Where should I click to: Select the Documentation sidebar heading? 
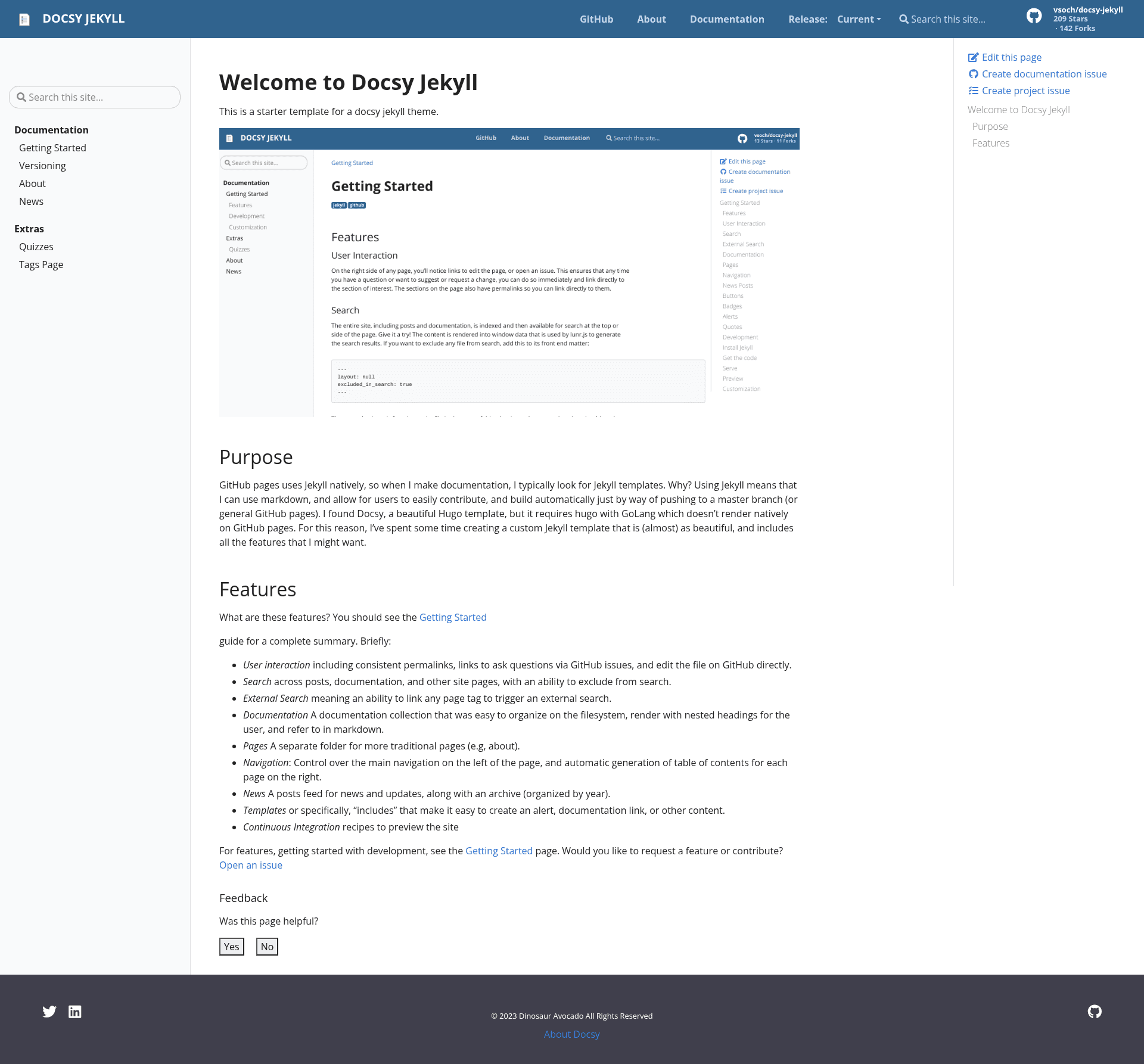(x=51, y=130)
